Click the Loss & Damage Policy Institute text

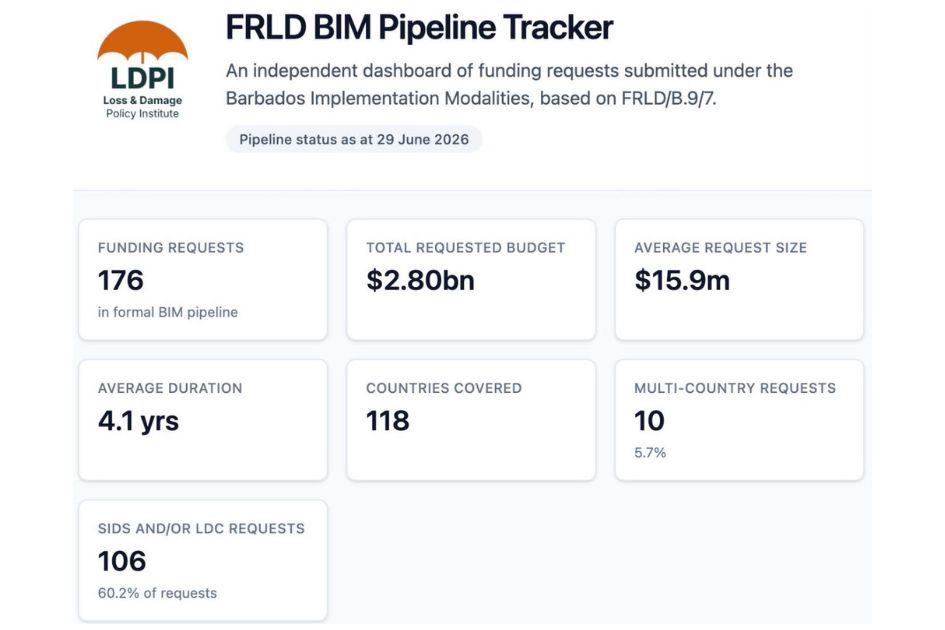click(x=142, y=107)
